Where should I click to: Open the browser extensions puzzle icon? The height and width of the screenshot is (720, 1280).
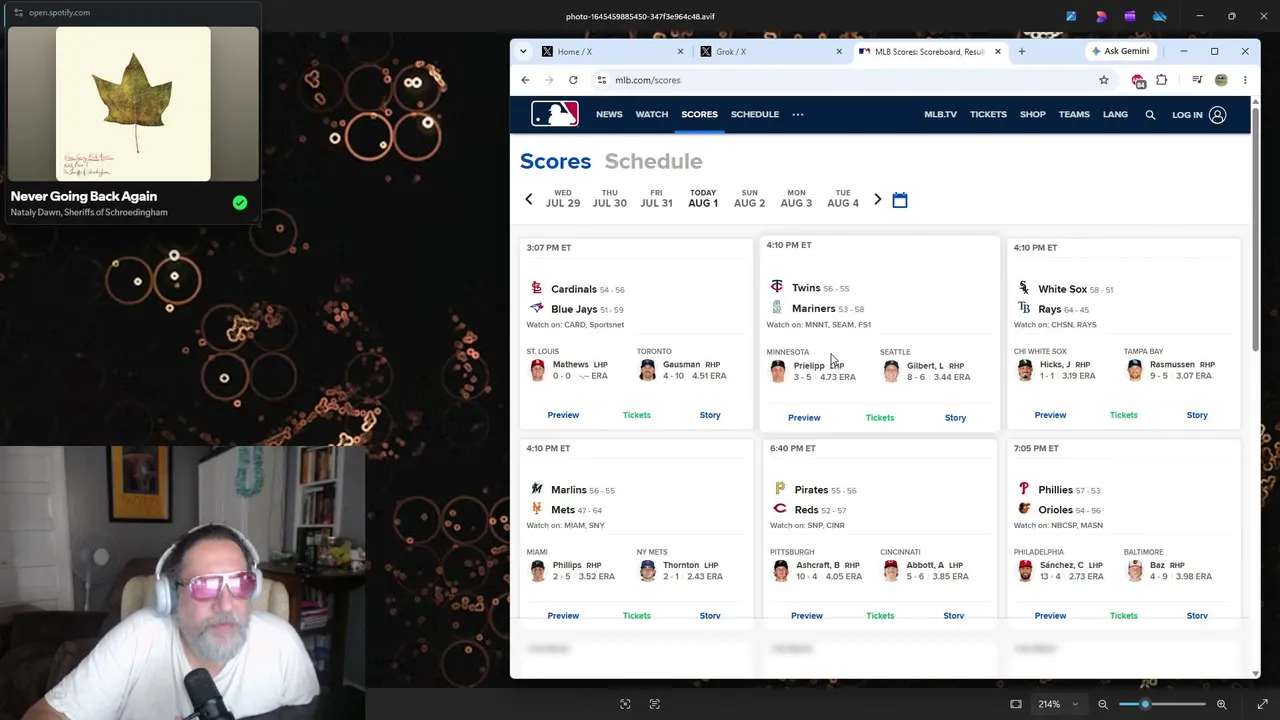coord(1162,80)
